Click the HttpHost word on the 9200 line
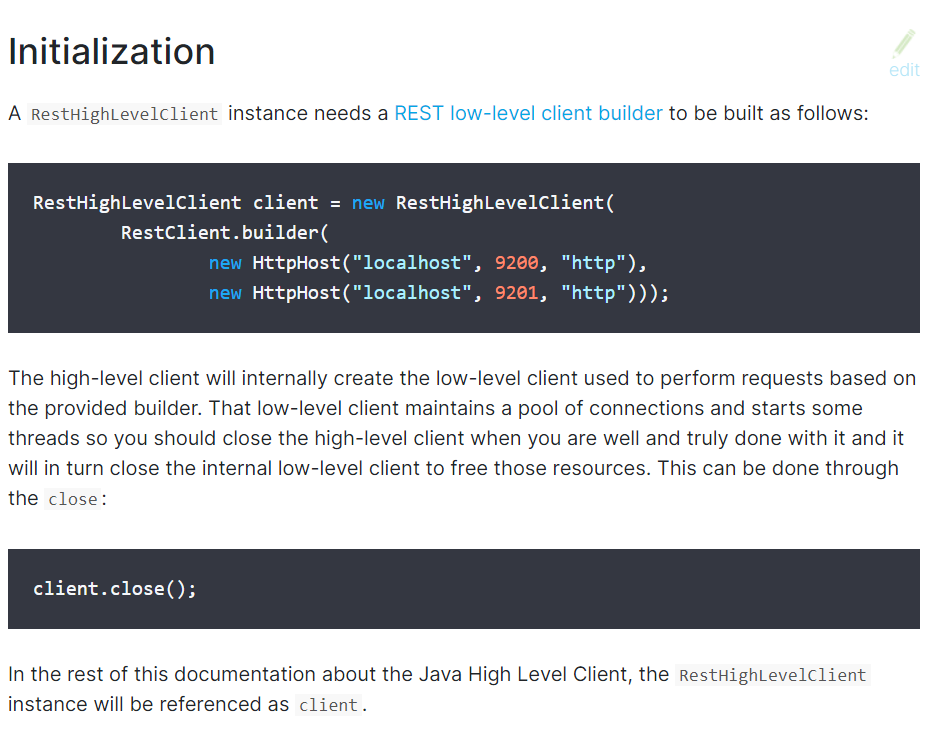The width and height of the screenshot is (934, 729). (296, 263)
